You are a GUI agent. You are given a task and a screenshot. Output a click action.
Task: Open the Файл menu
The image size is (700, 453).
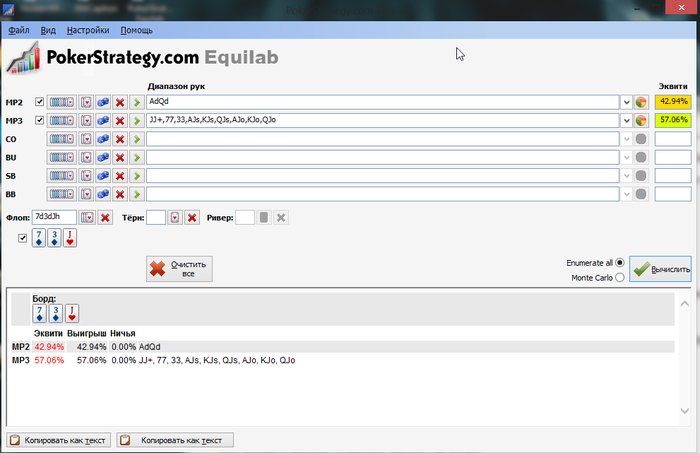pyautogui.click(x=19, y=30)
